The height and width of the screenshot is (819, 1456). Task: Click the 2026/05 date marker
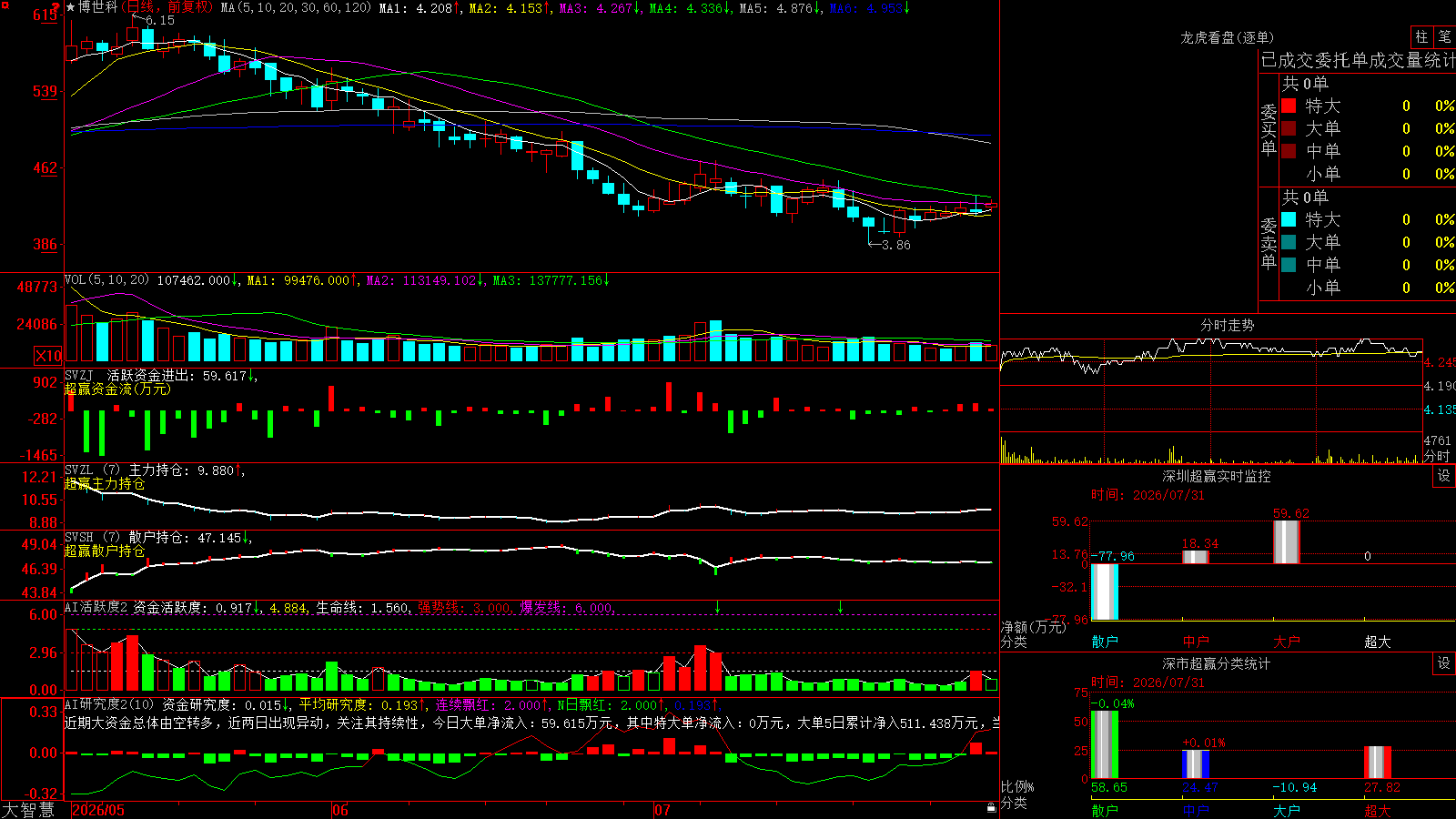[98, 810]
